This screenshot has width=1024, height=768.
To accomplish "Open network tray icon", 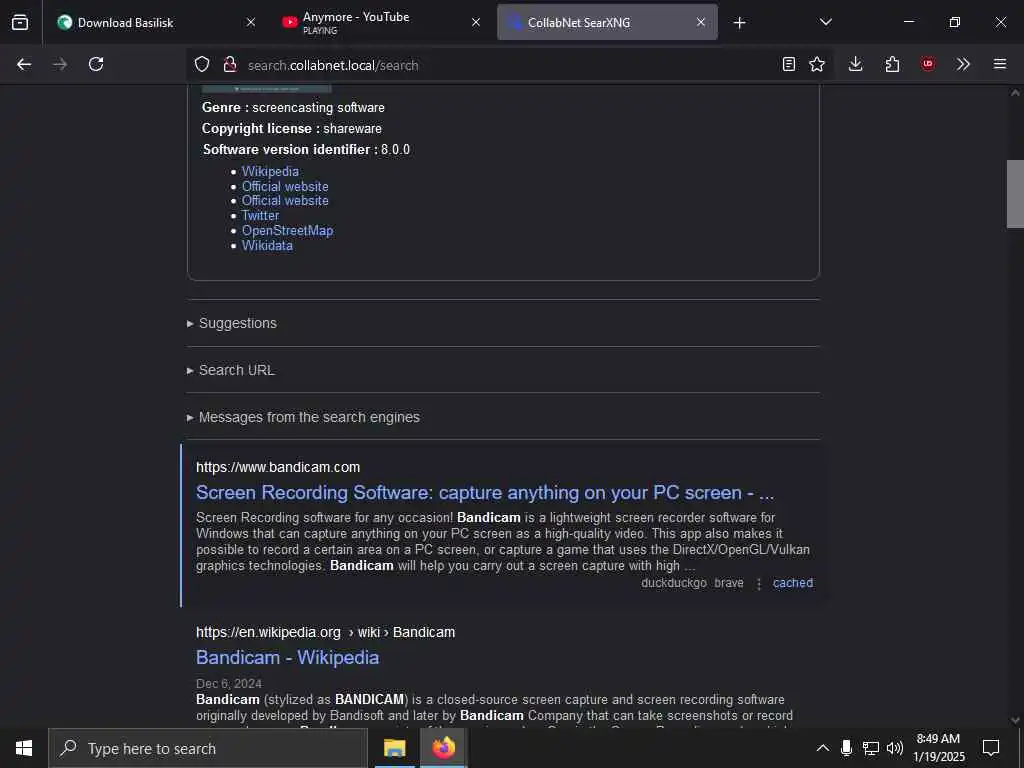I will [x=871, y=748].
